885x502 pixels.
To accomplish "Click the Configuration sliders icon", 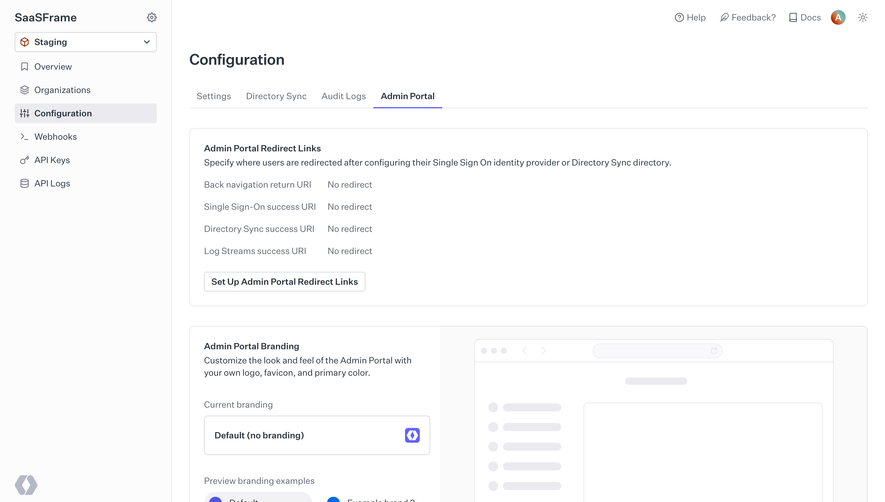I will pyautogui.click(x=24, y=113).
